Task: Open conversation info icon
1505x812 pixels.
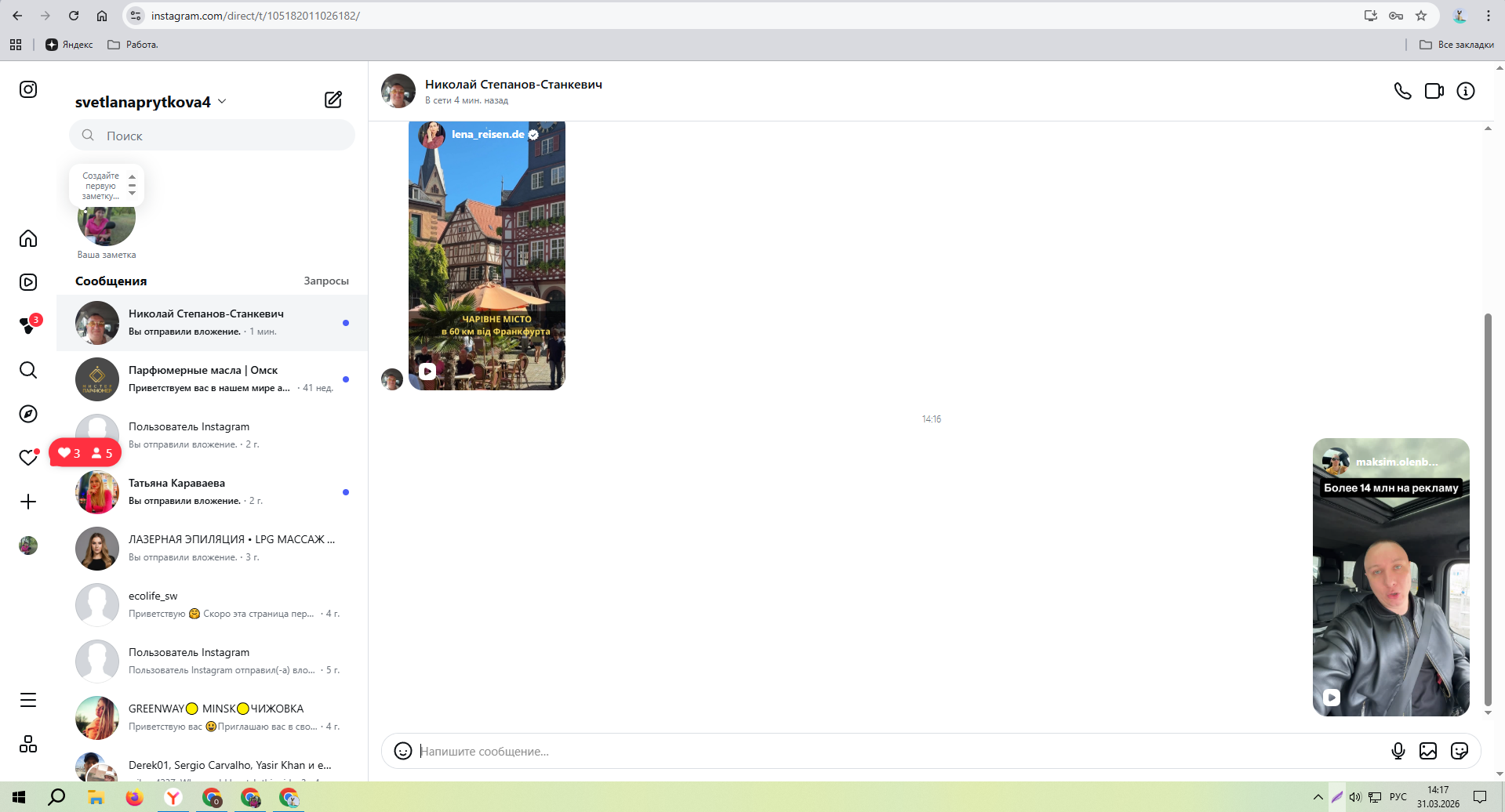Action: (1466, 91)
